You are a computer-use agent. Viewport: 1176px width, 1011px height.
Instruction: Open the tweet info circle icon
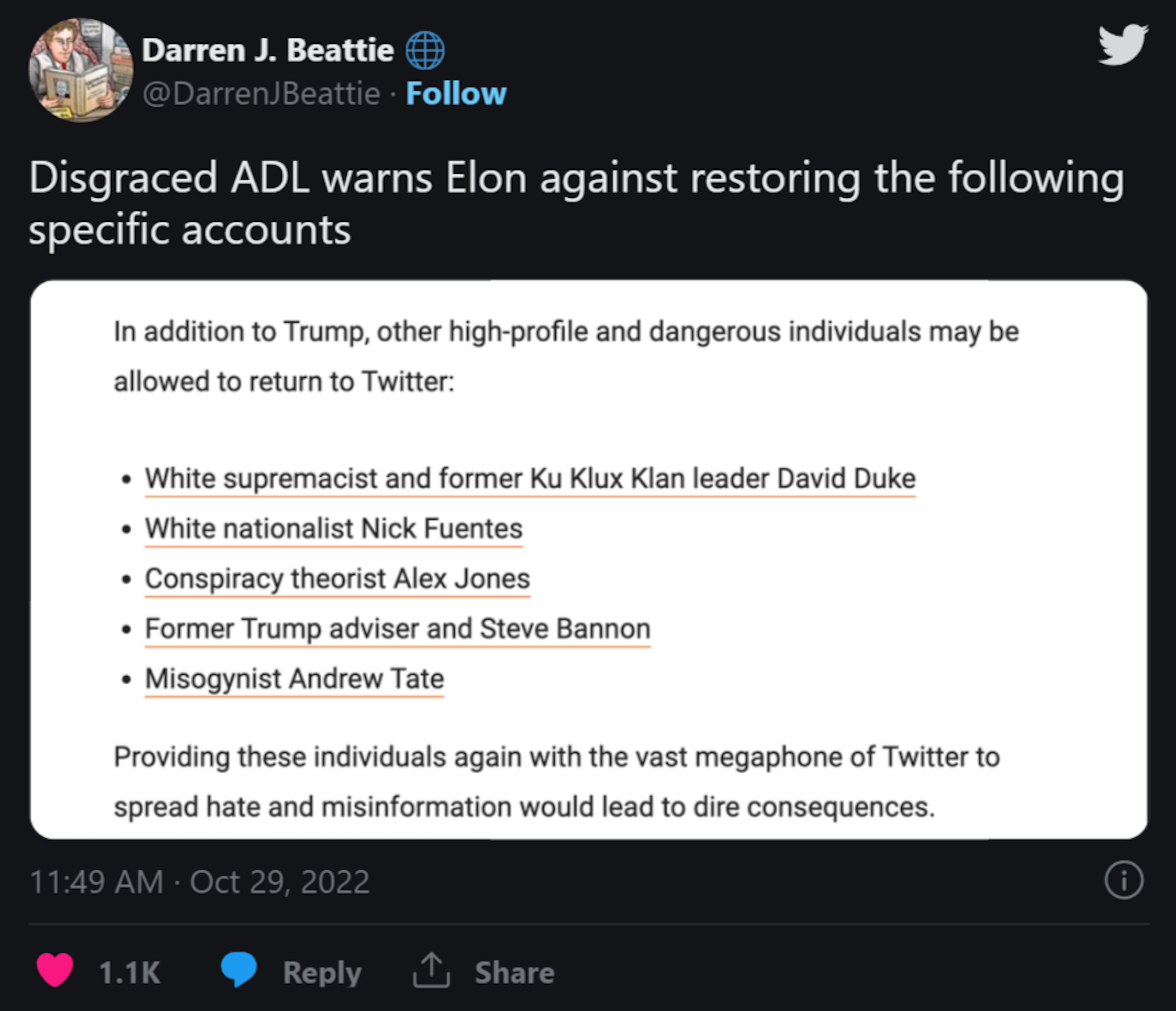point(1123,881)
